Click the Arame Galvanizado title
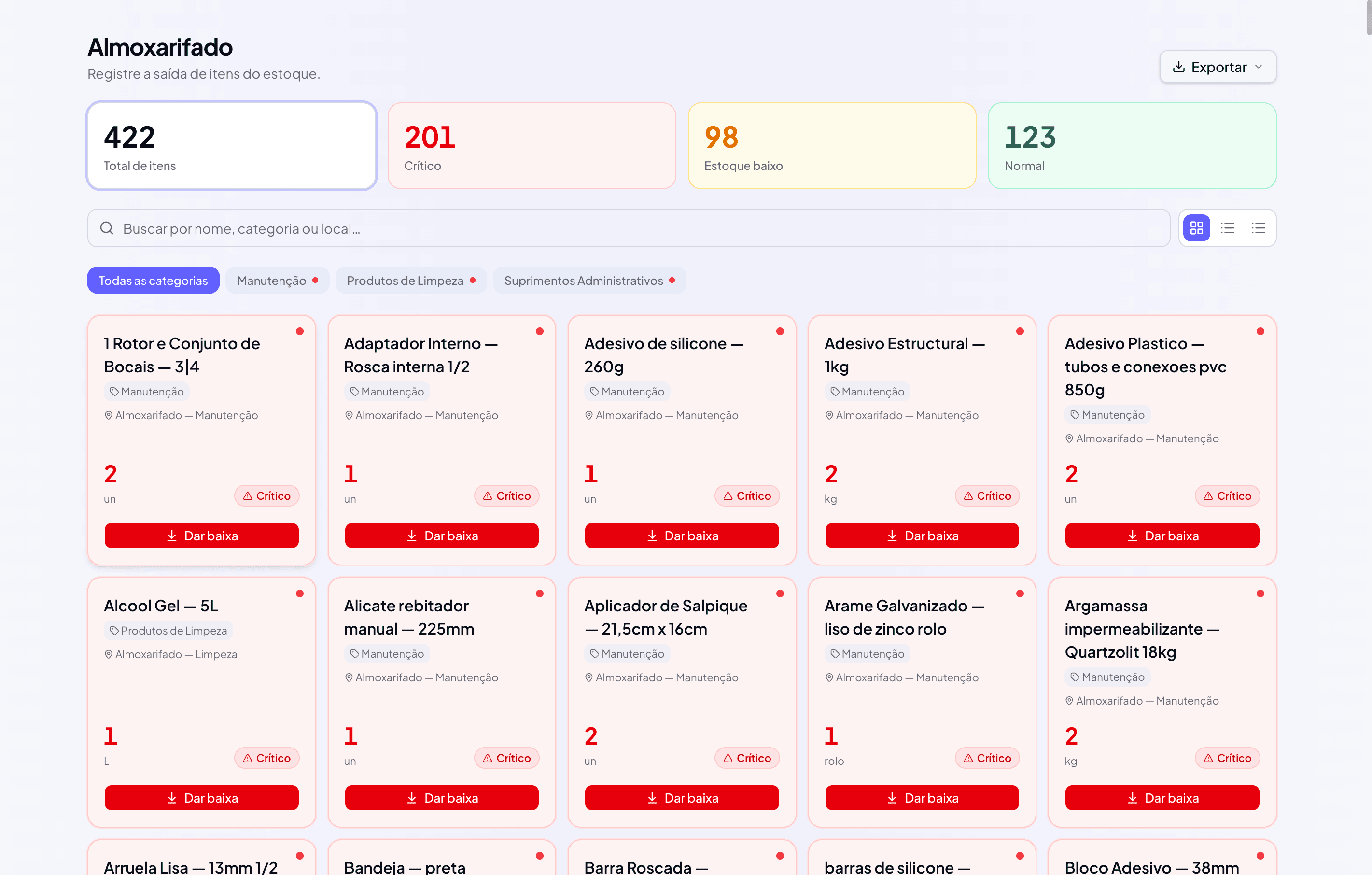Viewport: 1372px width, 875px height. (904, 617)
